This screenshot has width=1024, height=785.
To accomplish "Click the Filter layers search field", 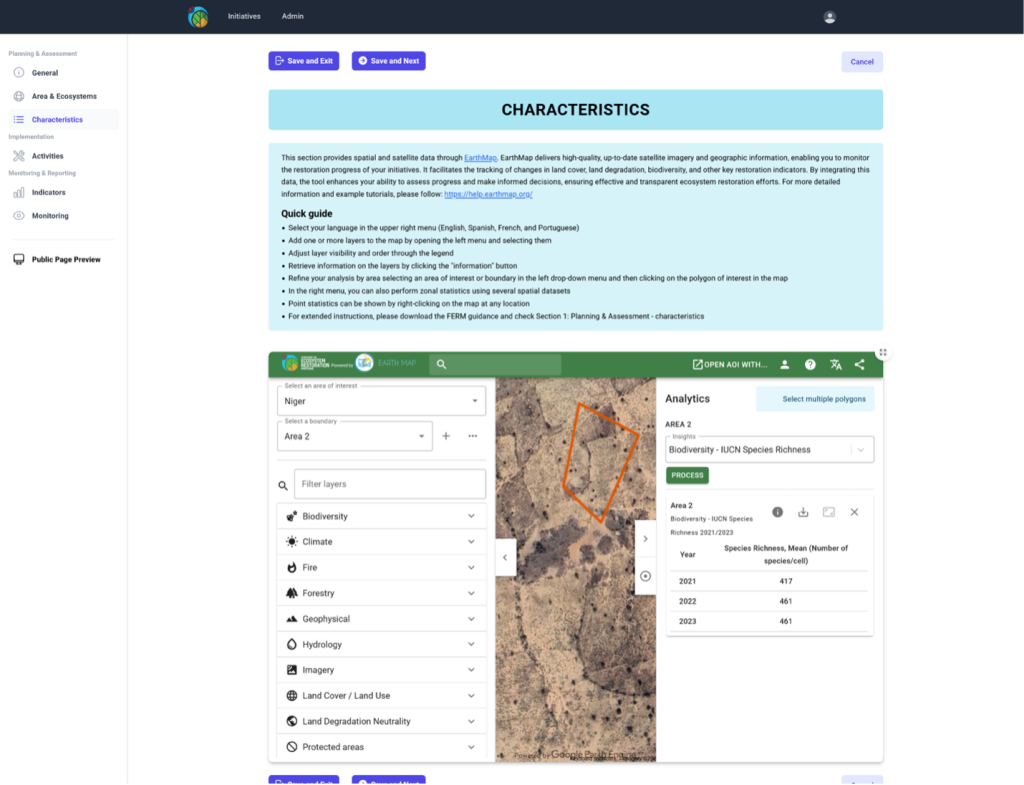I will point(389,484).
